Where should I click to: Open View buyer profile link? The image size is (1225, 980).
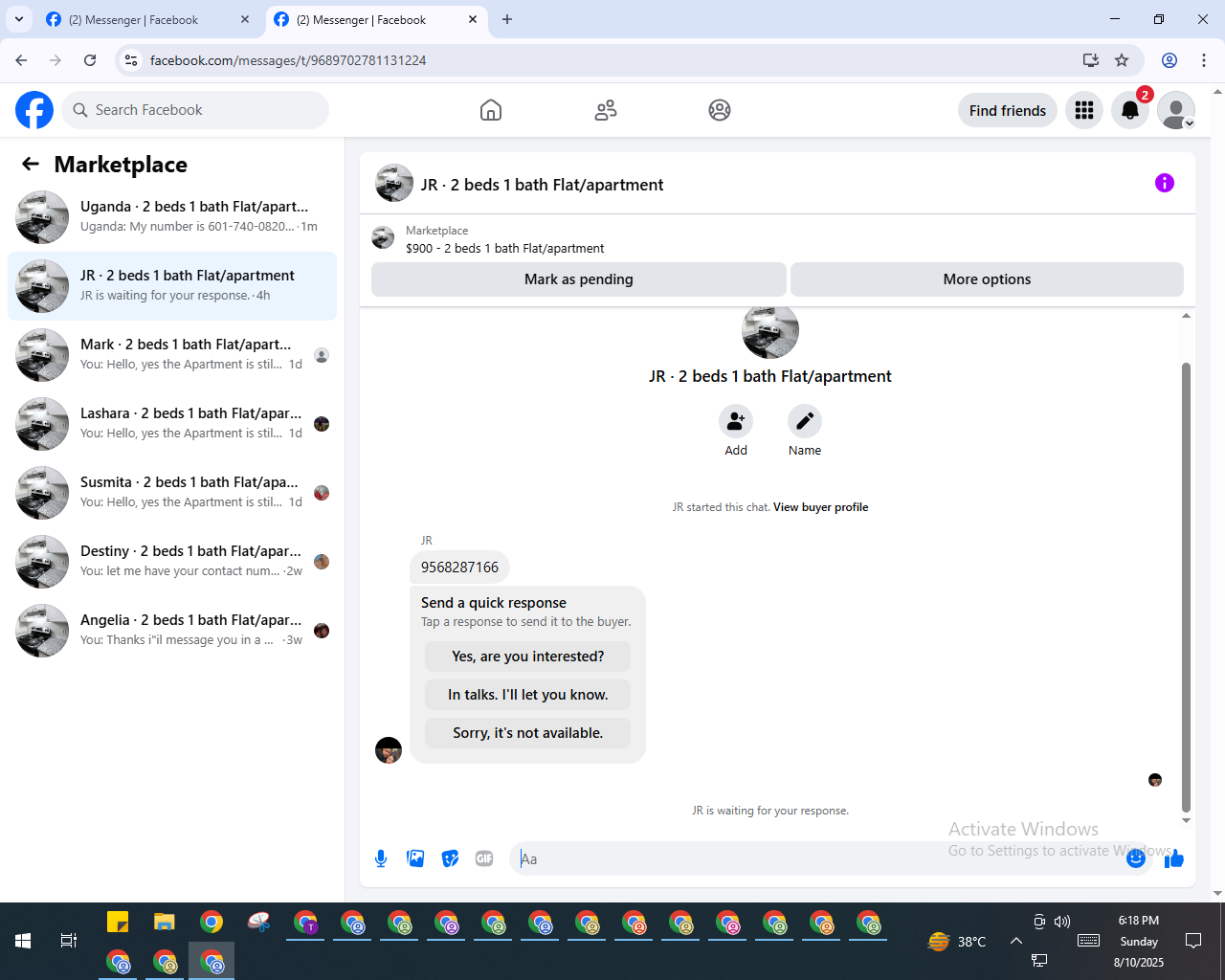tap(820, 507)
